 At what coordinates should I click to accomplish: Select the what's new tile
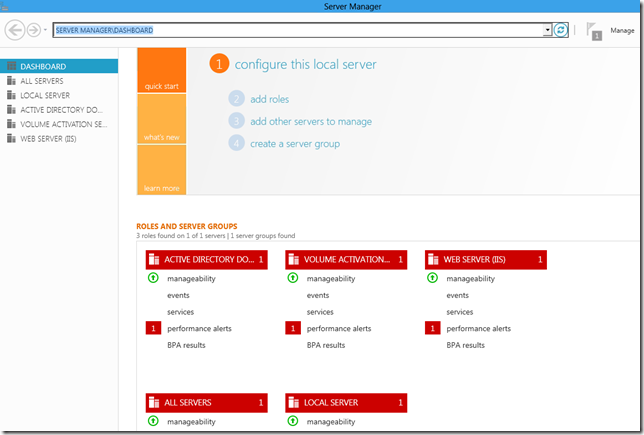point(161,119)
